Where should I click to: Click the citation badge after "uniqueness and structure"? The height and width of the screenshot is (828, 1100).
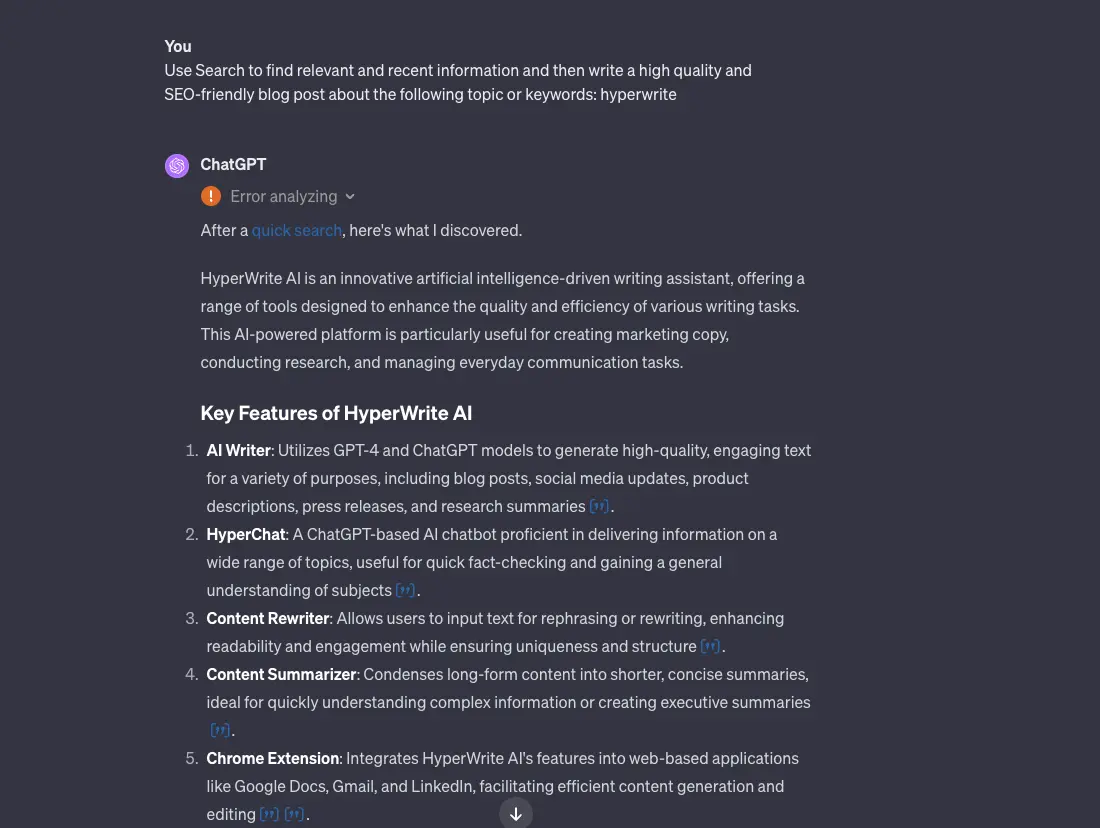pyautogui.click(x=711, y=646)
